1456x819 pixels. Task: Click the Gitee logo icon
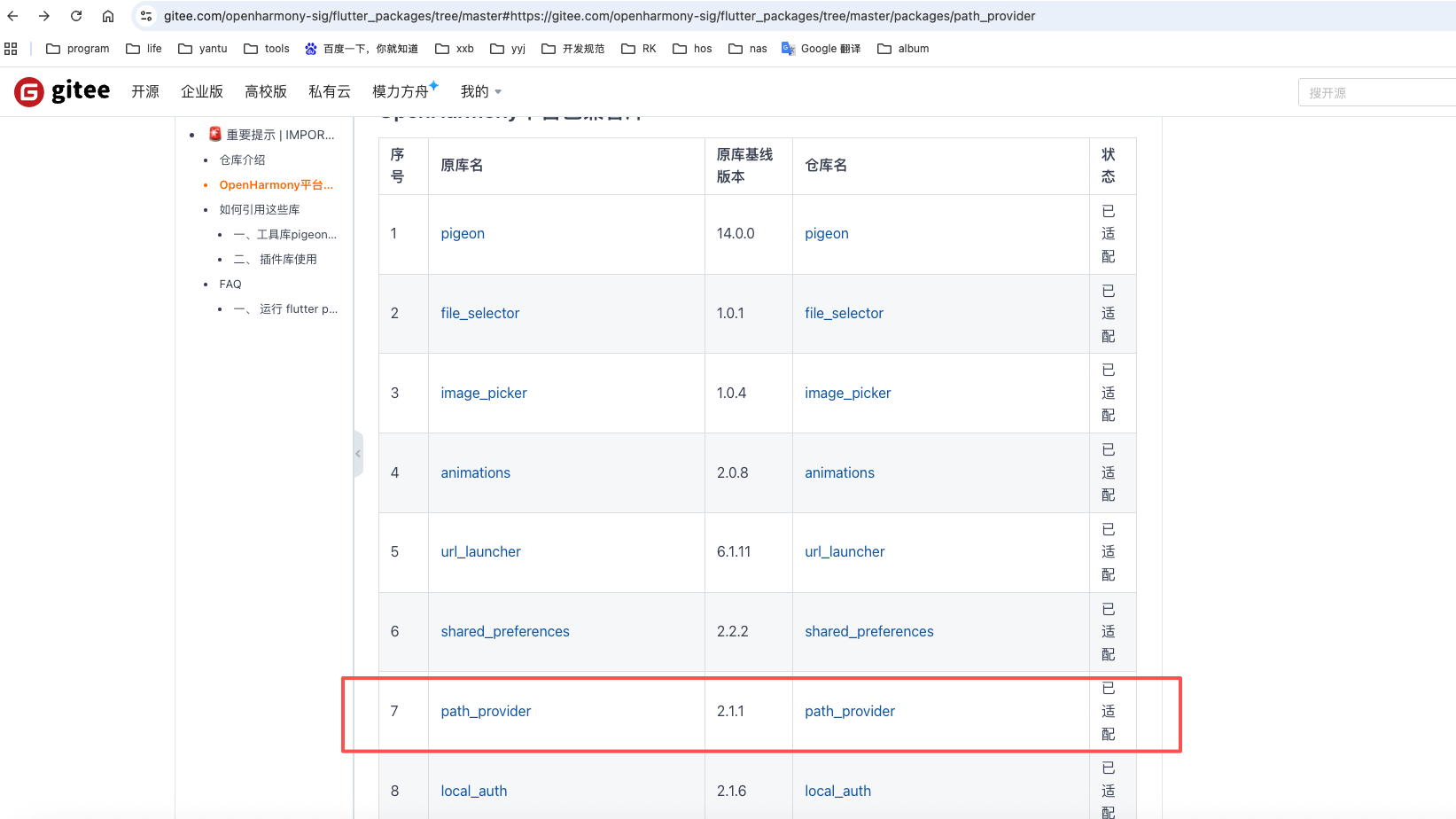[29, 91]
